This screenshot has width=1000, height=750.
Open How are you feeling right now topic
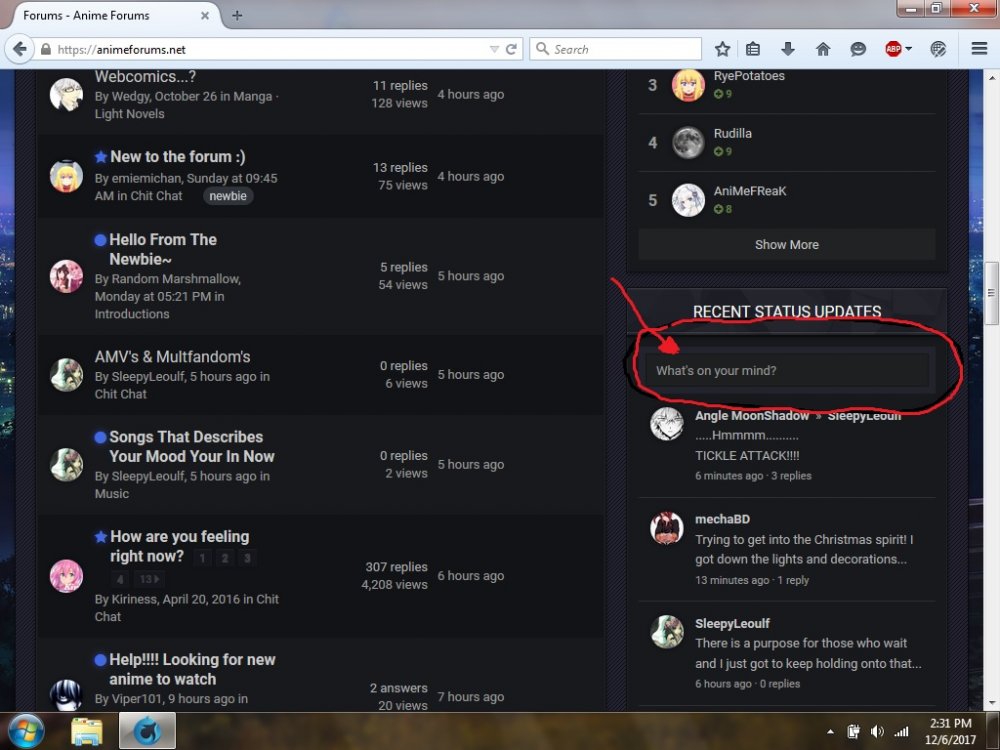tap(179, 546)
